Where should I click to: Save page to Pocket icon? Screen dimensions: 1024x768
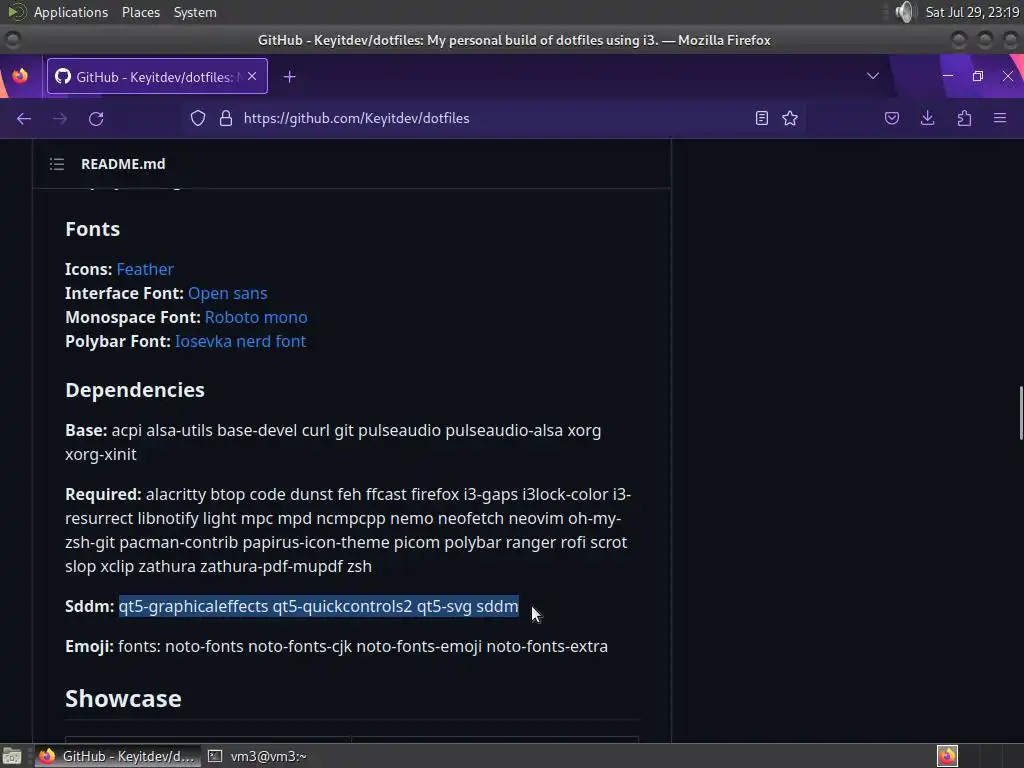[x=892, y=118]
